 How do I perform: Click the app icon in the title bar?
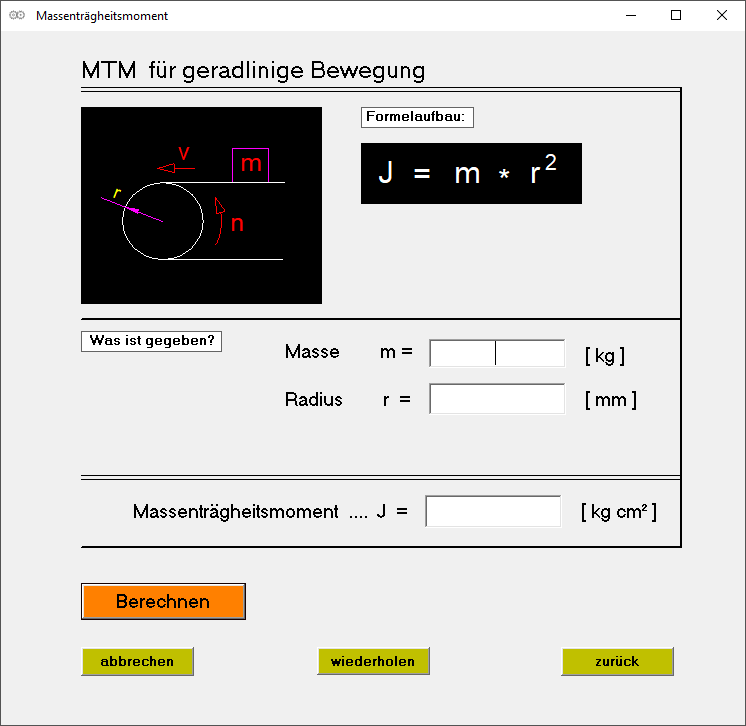16,15
